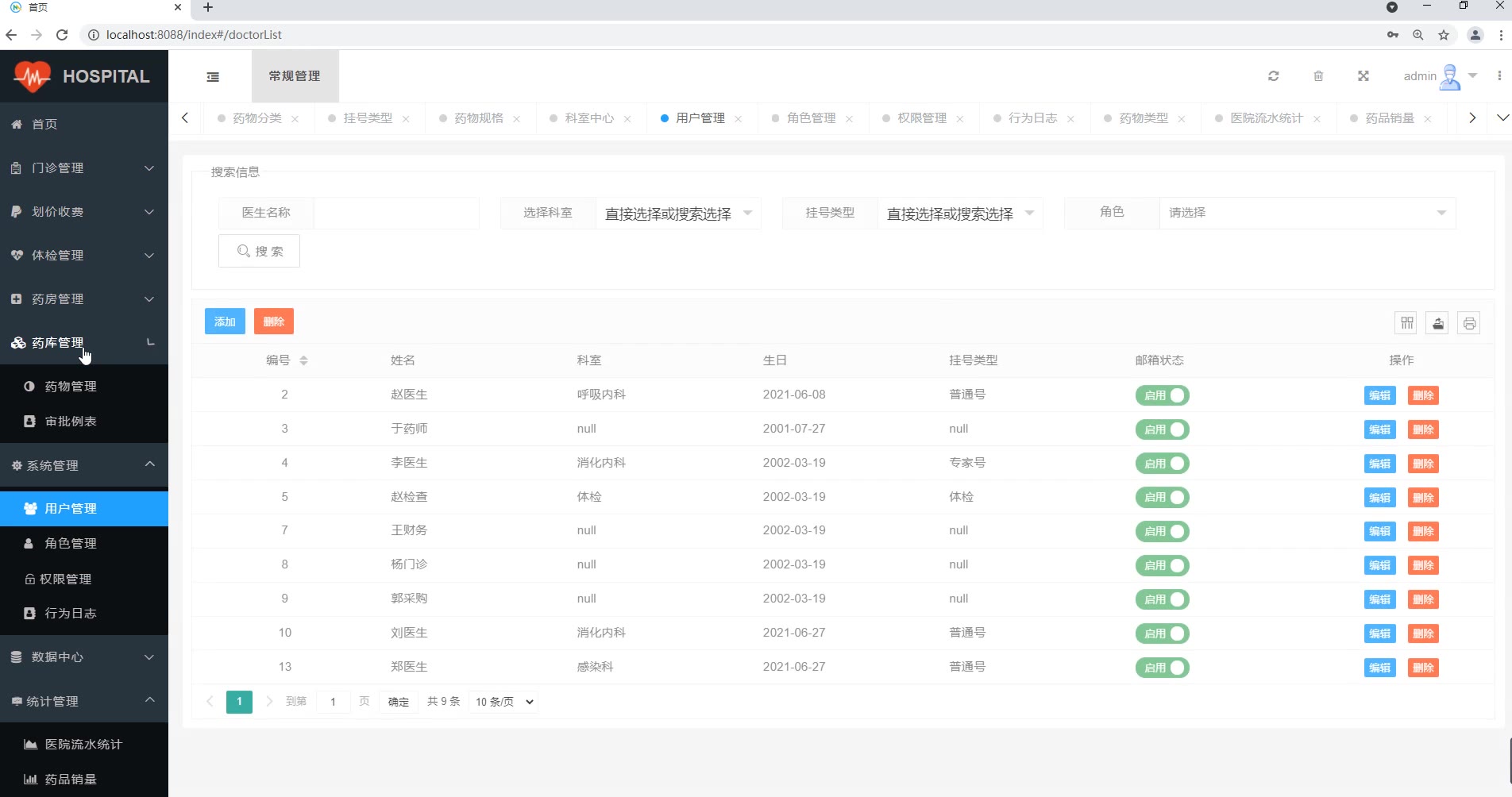Toggle fullscreen with the expand icon
This screenshot has width=1512, height=797.
coord(1363,76)
